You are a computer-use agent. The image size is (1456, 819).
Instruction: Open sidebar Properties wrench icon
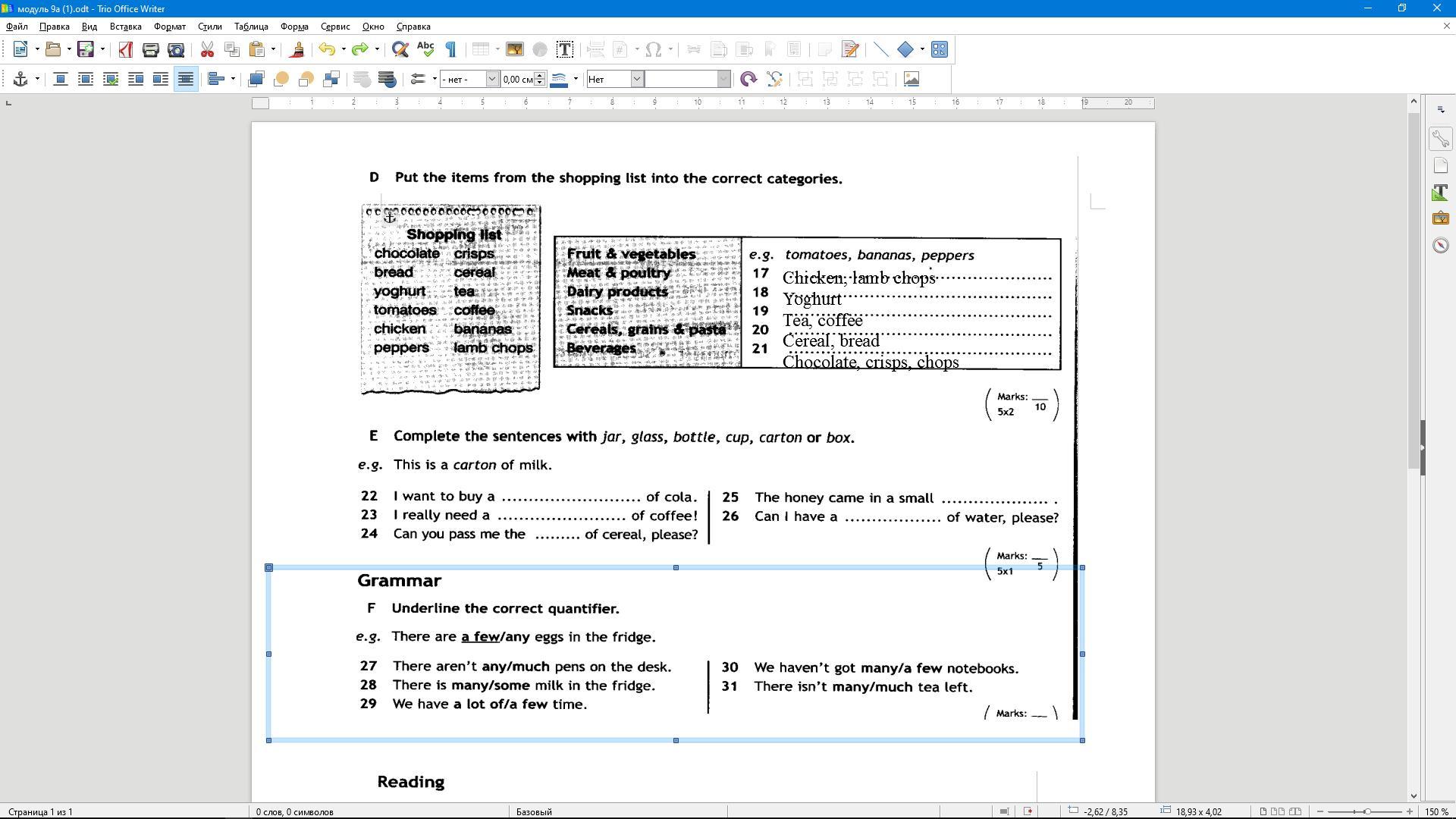[x=1440, y=139]
